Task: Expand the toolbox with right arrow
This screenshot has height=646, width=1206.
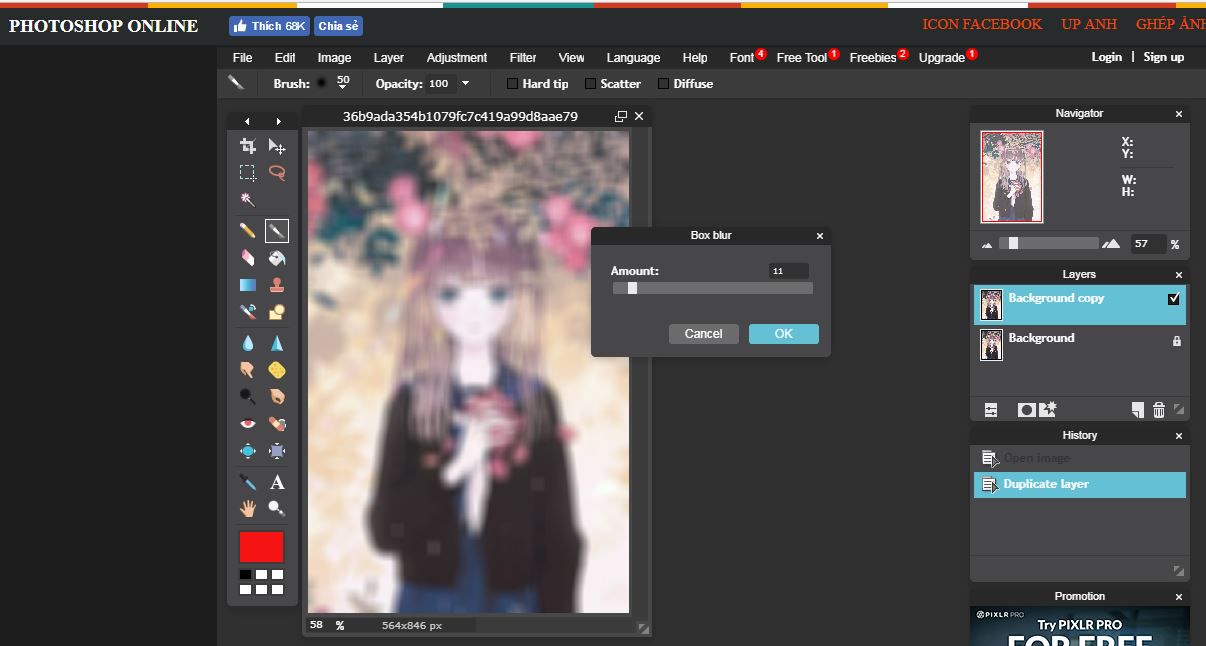Action: click(278, 121)
